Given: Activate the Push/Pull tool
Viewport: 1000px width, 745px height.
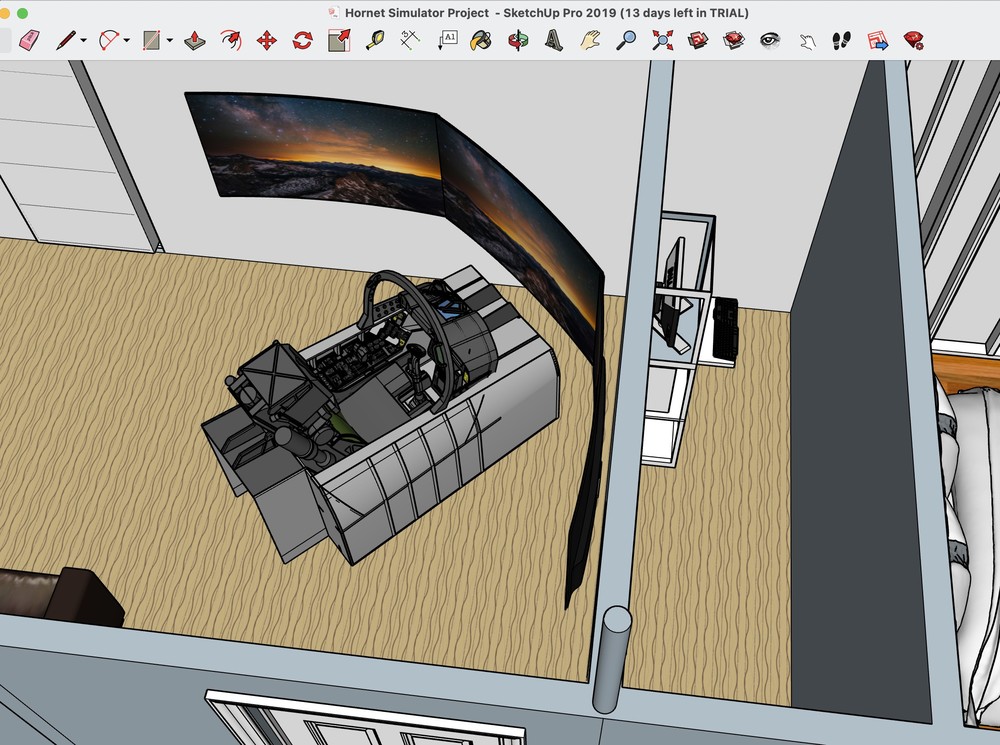Looking at the screenshot, I should point(195,42).
